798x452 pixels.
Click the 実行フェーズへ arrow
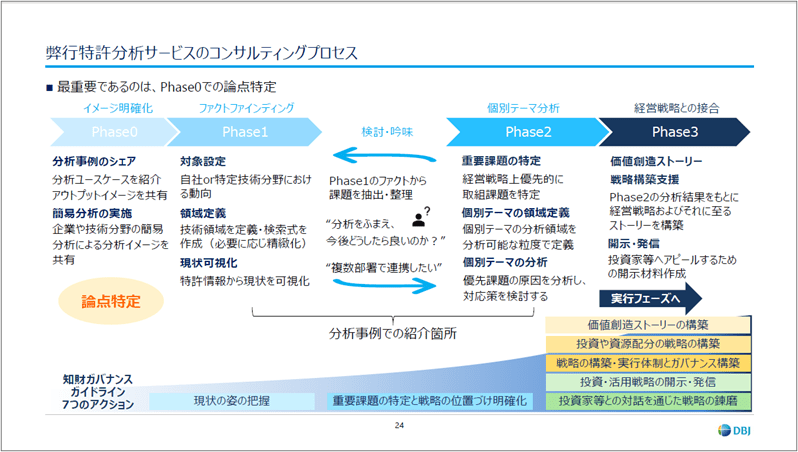pyautogui.click(x=650, y=298)
